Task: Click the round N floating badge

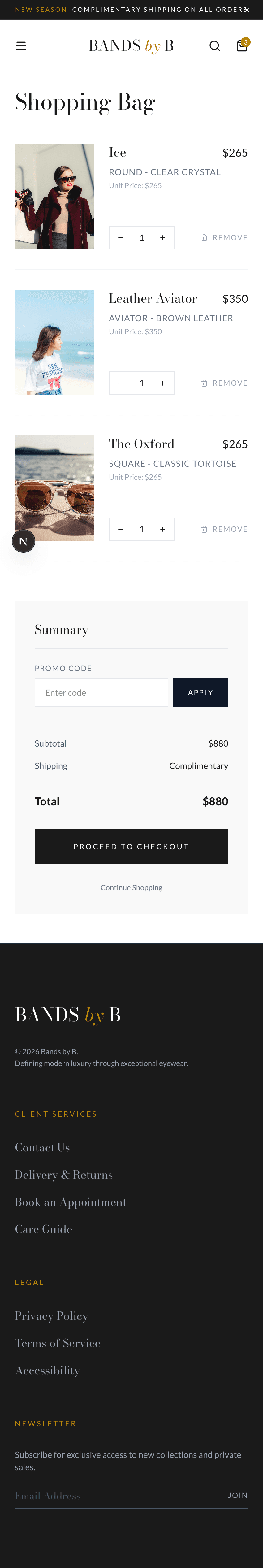Action: click(x=24, y=541)
